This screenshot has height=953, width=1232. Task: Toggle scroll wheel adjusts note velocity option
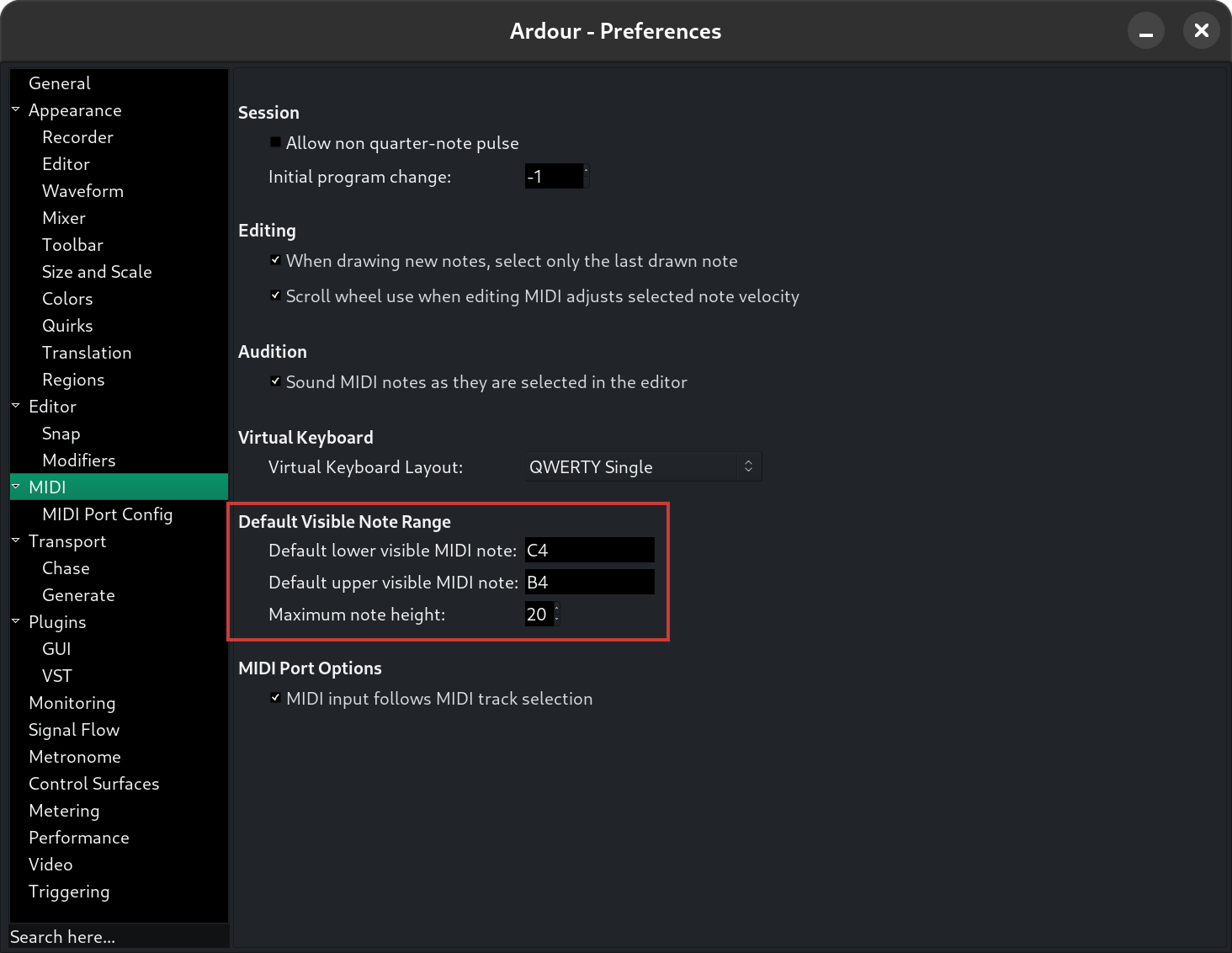[275, 295]
